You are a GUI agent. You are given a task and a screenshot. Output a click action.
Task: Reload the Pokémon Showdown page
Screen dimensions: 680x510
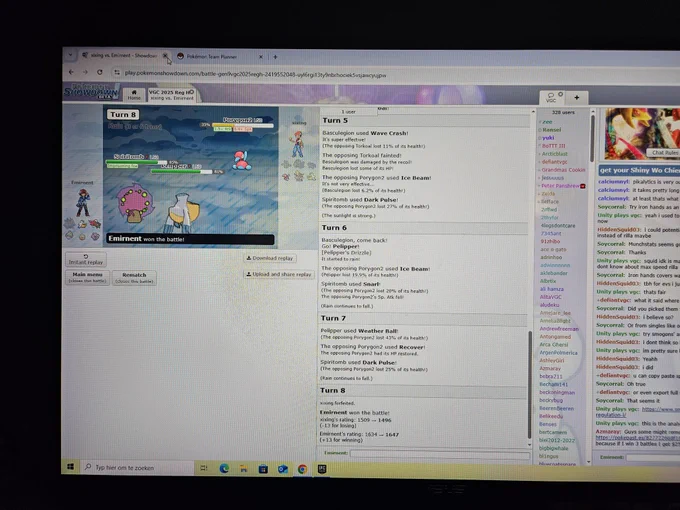pos(100,72)
